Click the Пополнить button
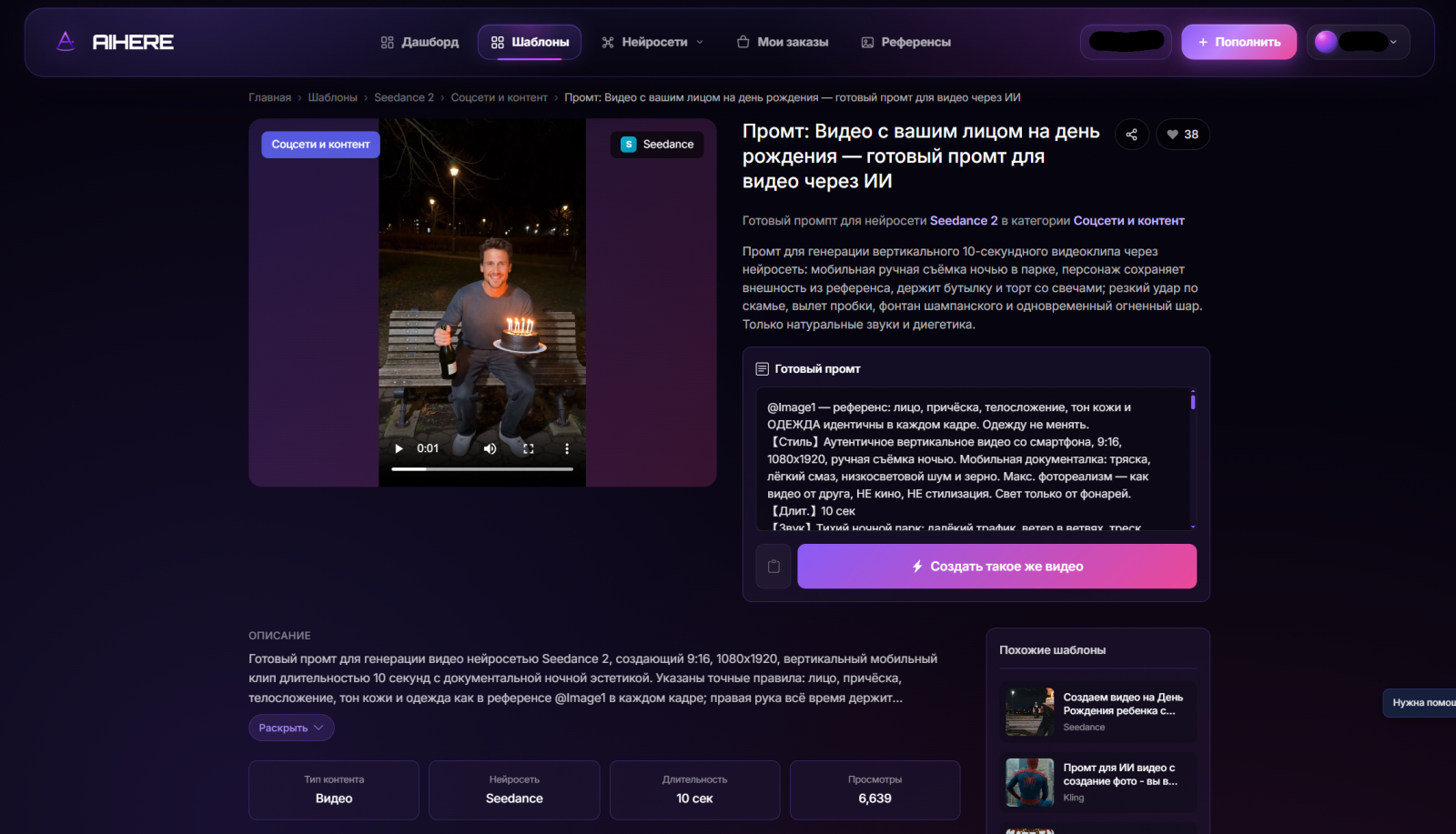This screenshot has height=834, width=1456. 1239,42
